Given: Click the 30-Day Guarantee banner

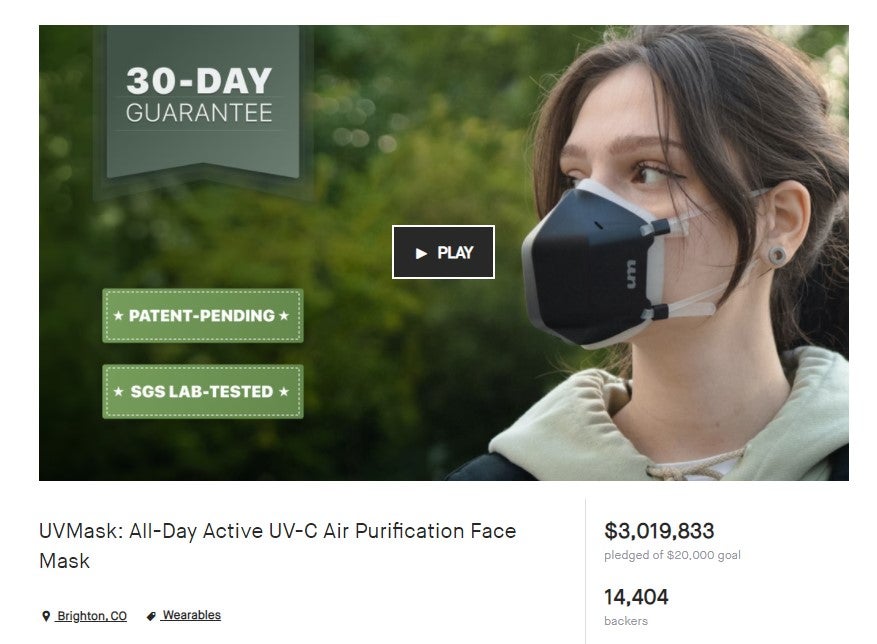Looking at the screenshot, I should coord(199,98).
